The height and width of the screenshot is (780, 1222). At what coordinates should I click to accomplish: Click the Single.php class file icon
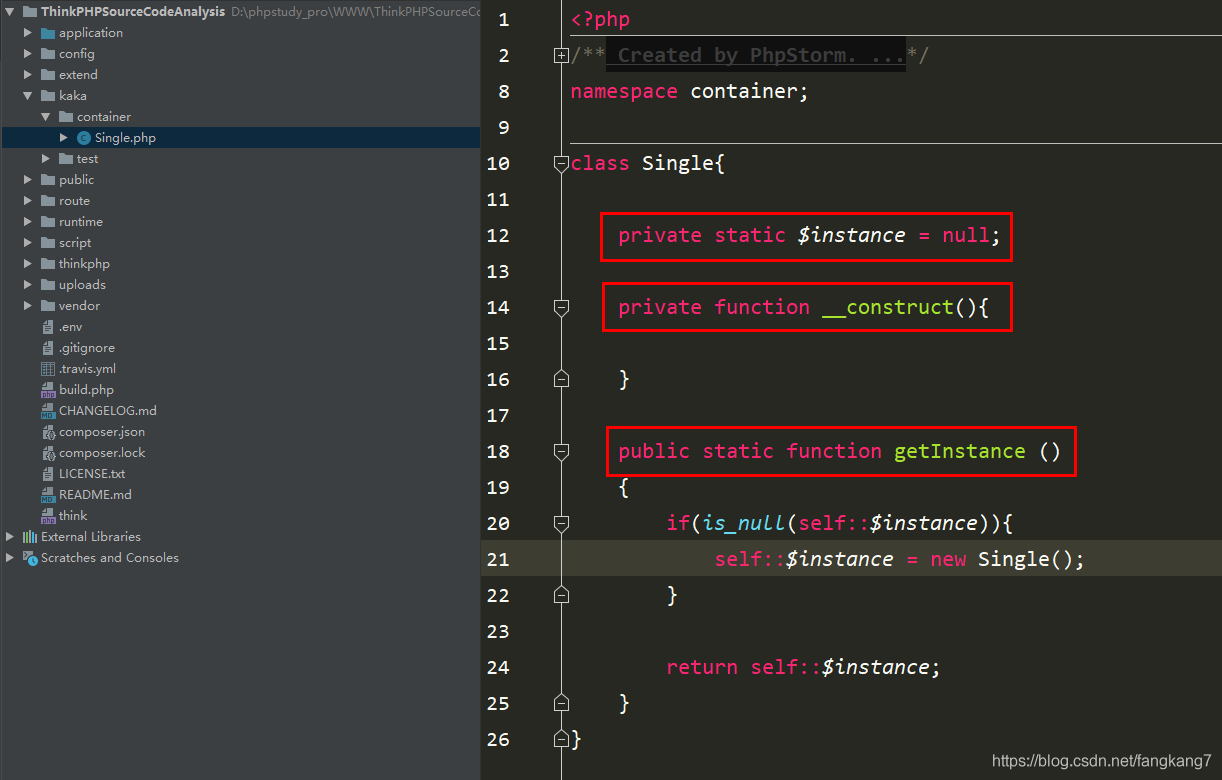tap(84, 138)
